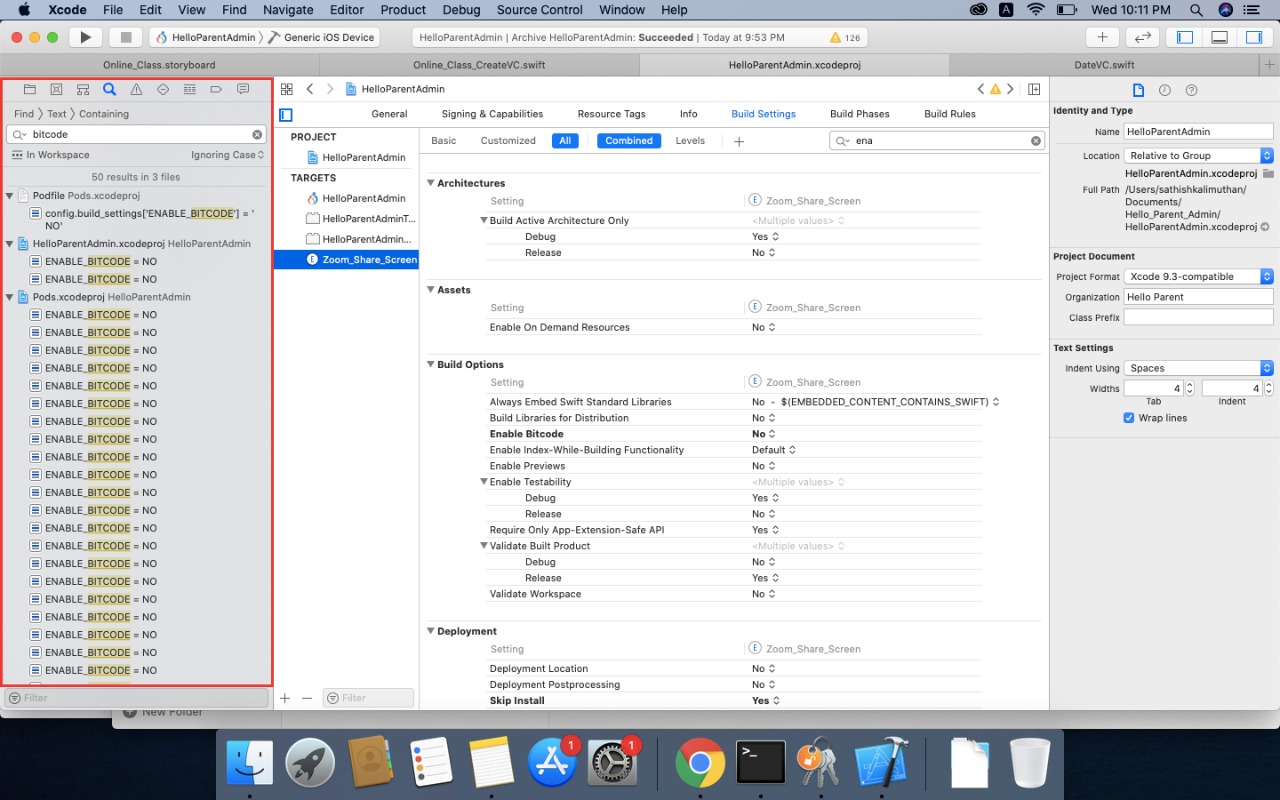1280x800 pixels.
Task: Add a new target with the plus button
Action: tap(285, 698)
